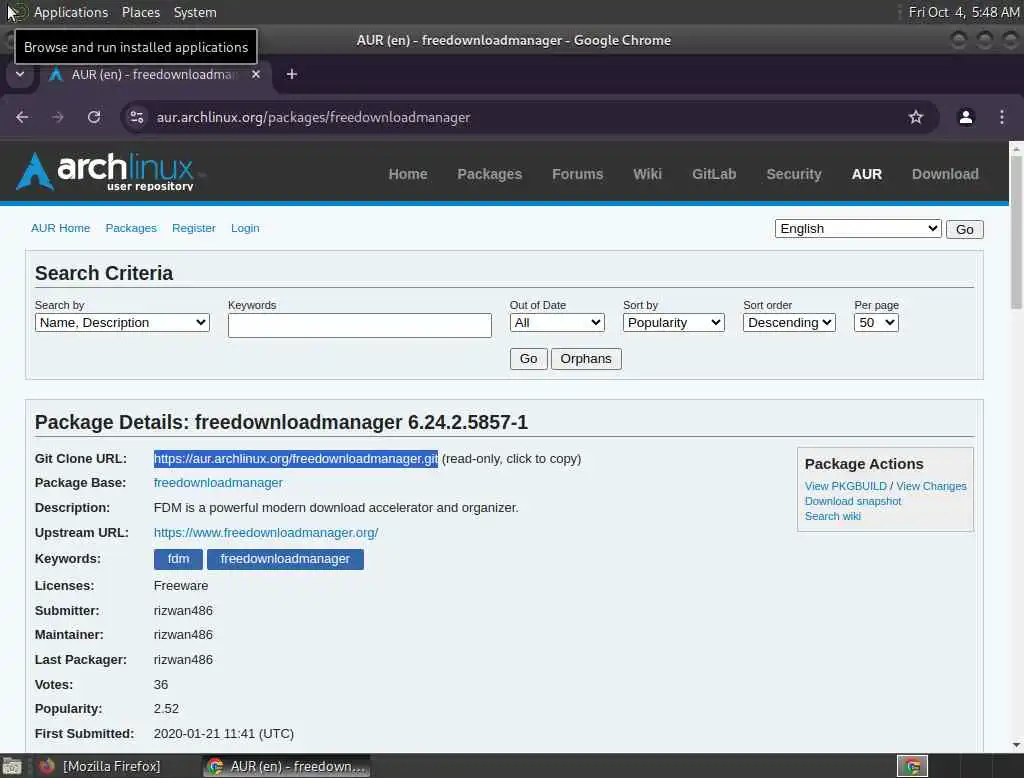The image size is (1024, 778).
Task: Click the AUR Home link
Action: pos(61,228)
